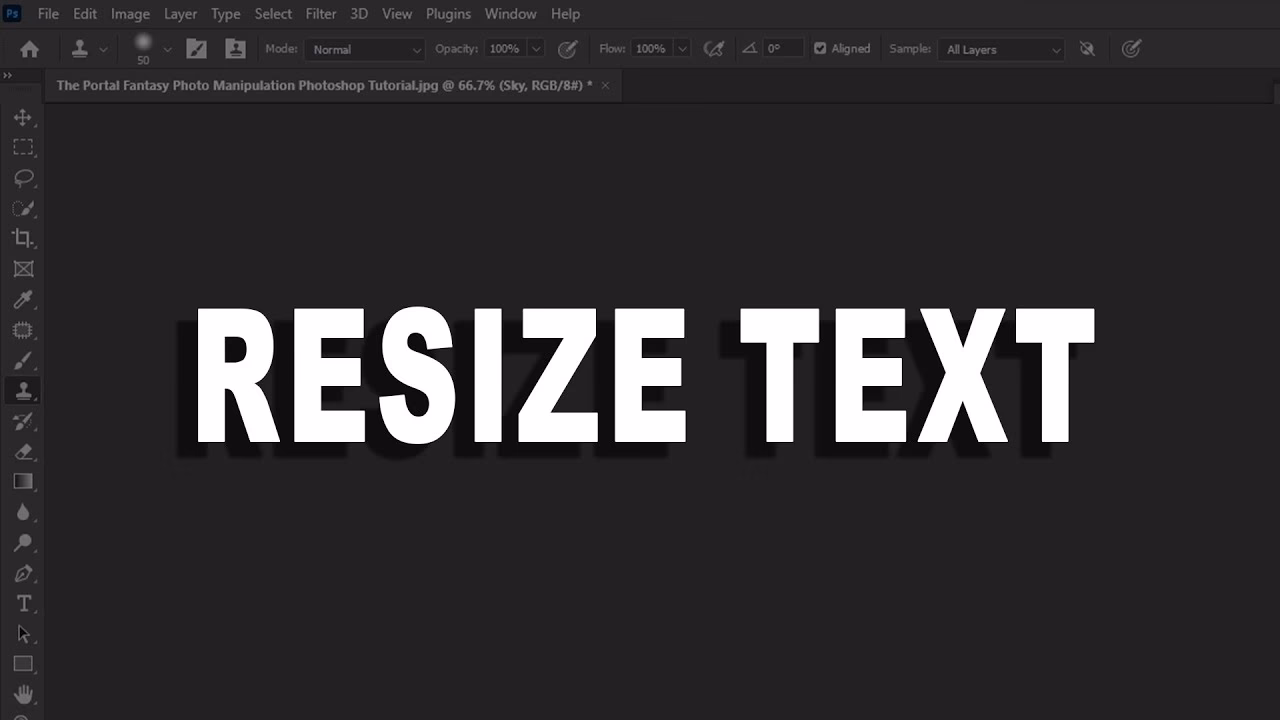Open the brush preset picker
The height and width of the screenshot is (720, 1280).
click(148, 48)
